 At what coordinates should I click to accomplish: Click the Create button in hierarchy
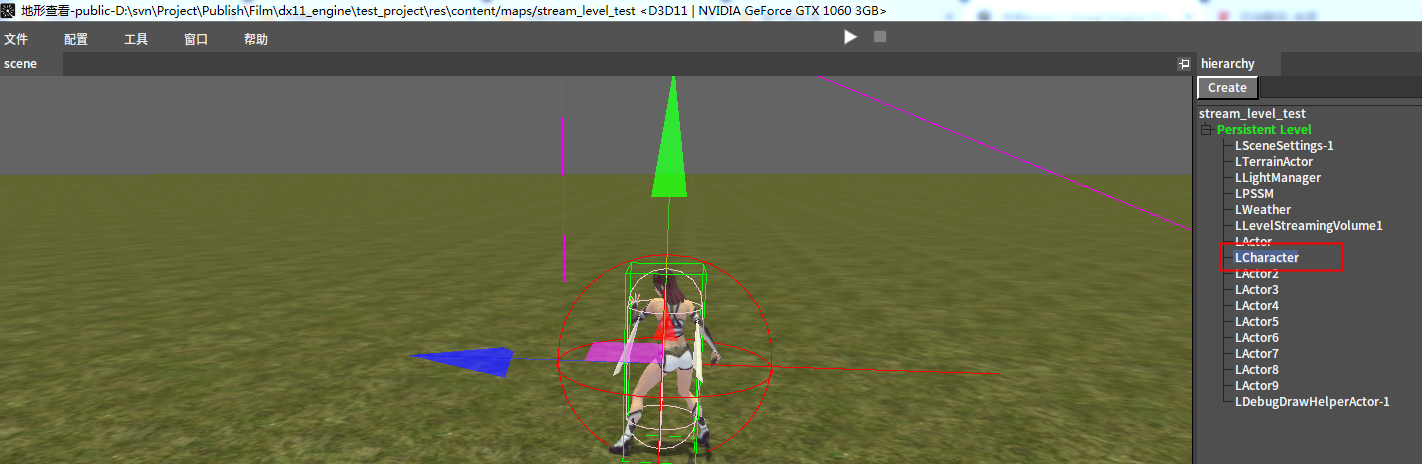[1227, 88]
